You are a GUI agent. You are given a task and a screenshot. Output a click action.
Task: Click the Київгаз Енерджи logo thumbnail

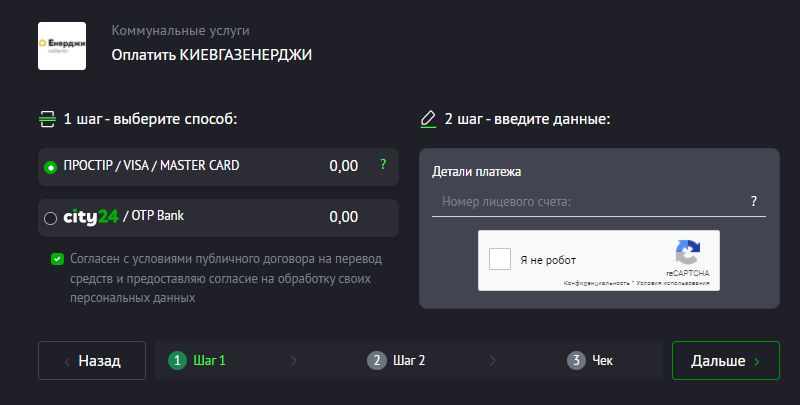[62, 45]
